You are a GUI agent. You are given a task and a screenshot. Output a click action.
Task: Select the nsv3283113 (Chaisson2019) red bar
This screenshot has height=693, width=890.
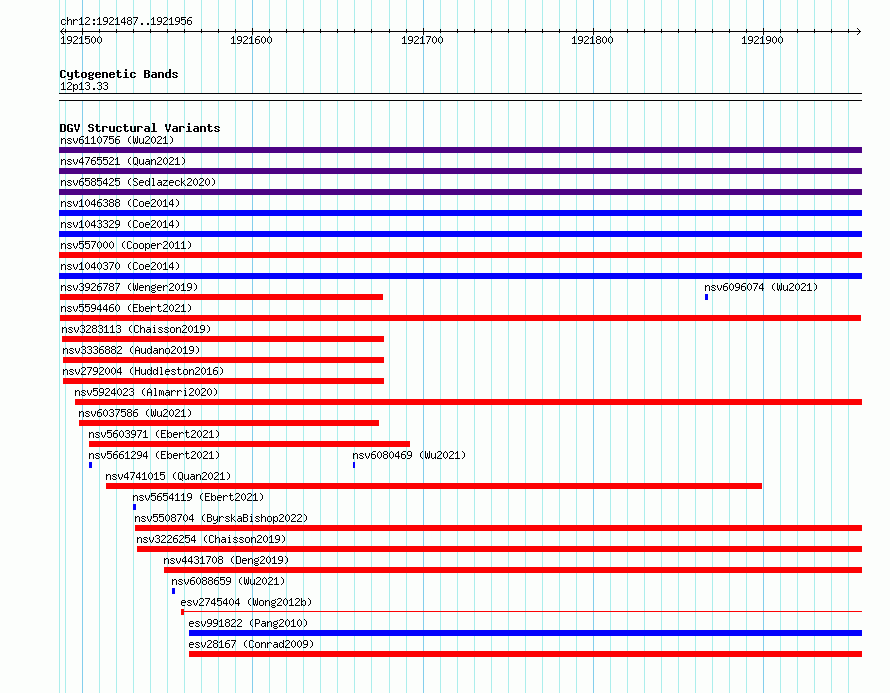223,339
